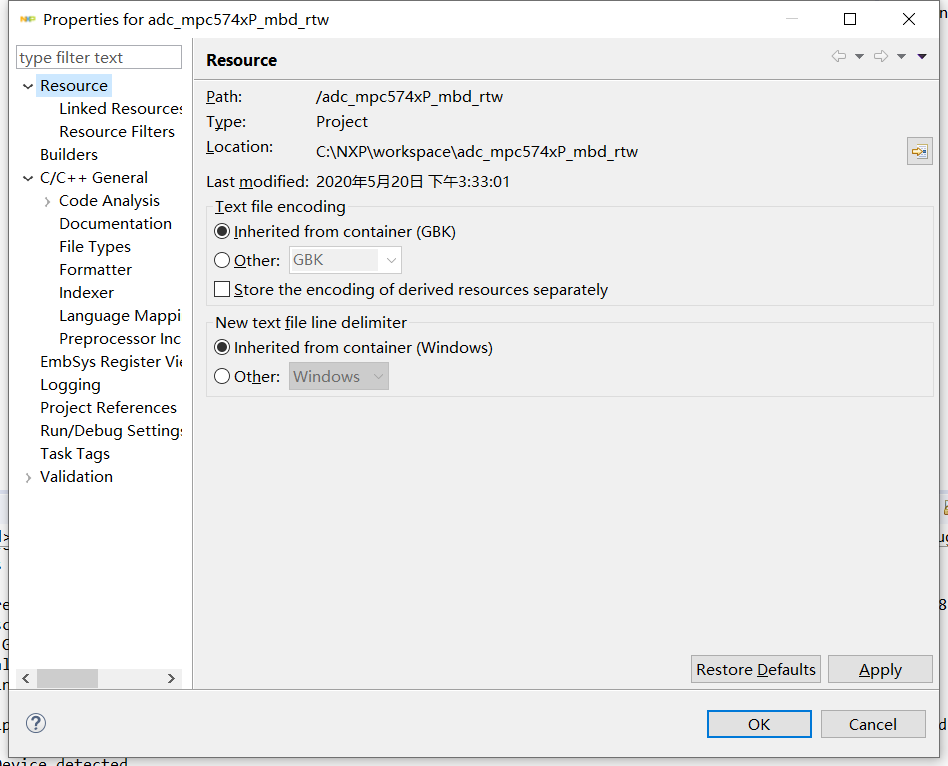Open Linked Resources page
The width and height of the screenshot is (948, 766).
coord(120,109)
